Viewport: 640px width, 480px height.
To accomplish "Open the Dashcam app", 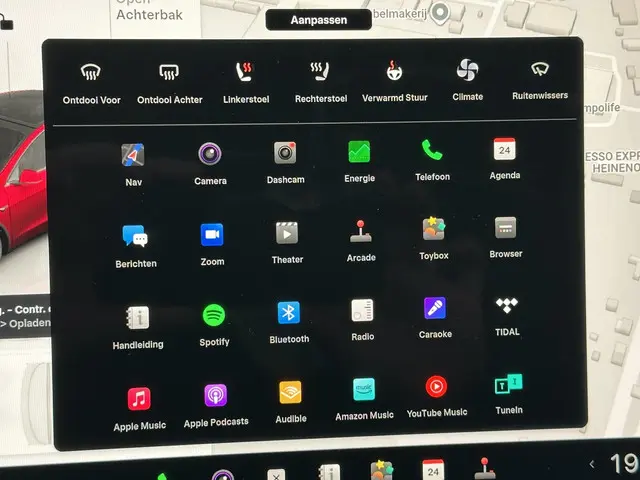I will click(285, 153).
